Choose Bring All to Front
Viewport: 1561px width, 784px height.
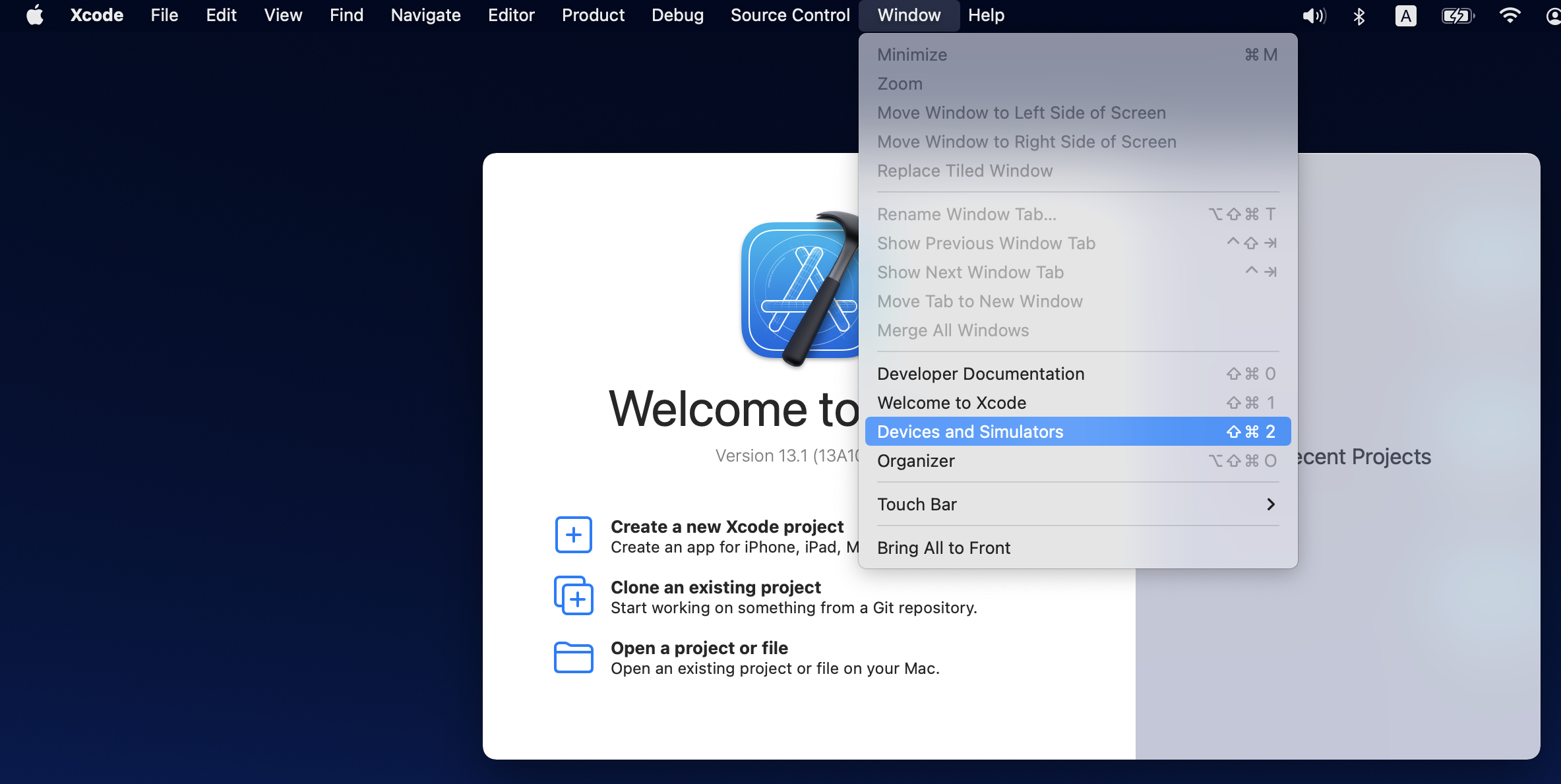pyautogui.click(x=943, y=548)
